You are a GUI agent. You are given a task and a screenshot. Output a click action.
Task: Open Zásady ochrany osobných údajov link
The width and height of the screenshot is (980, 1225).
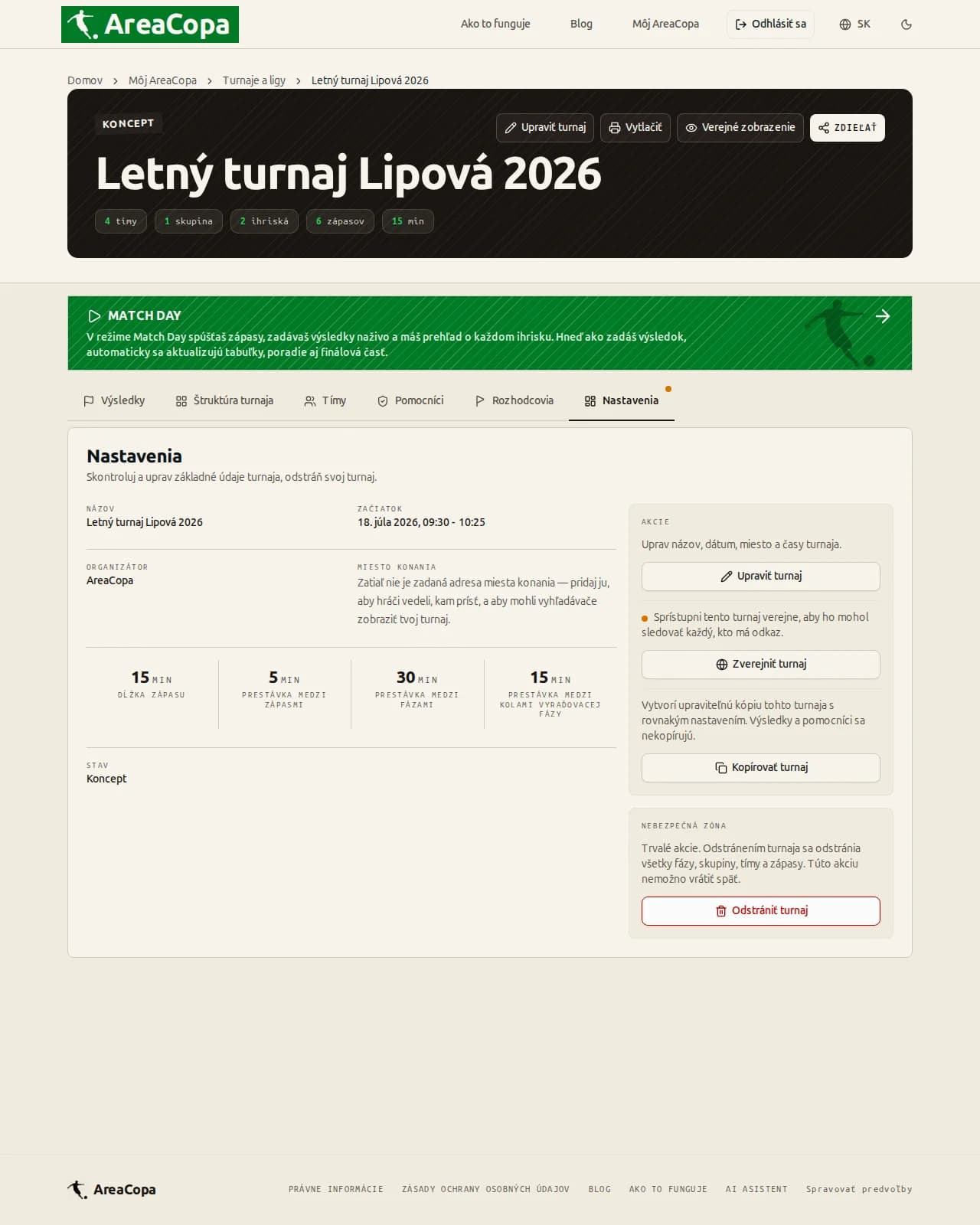click(x=486, y=1190)
